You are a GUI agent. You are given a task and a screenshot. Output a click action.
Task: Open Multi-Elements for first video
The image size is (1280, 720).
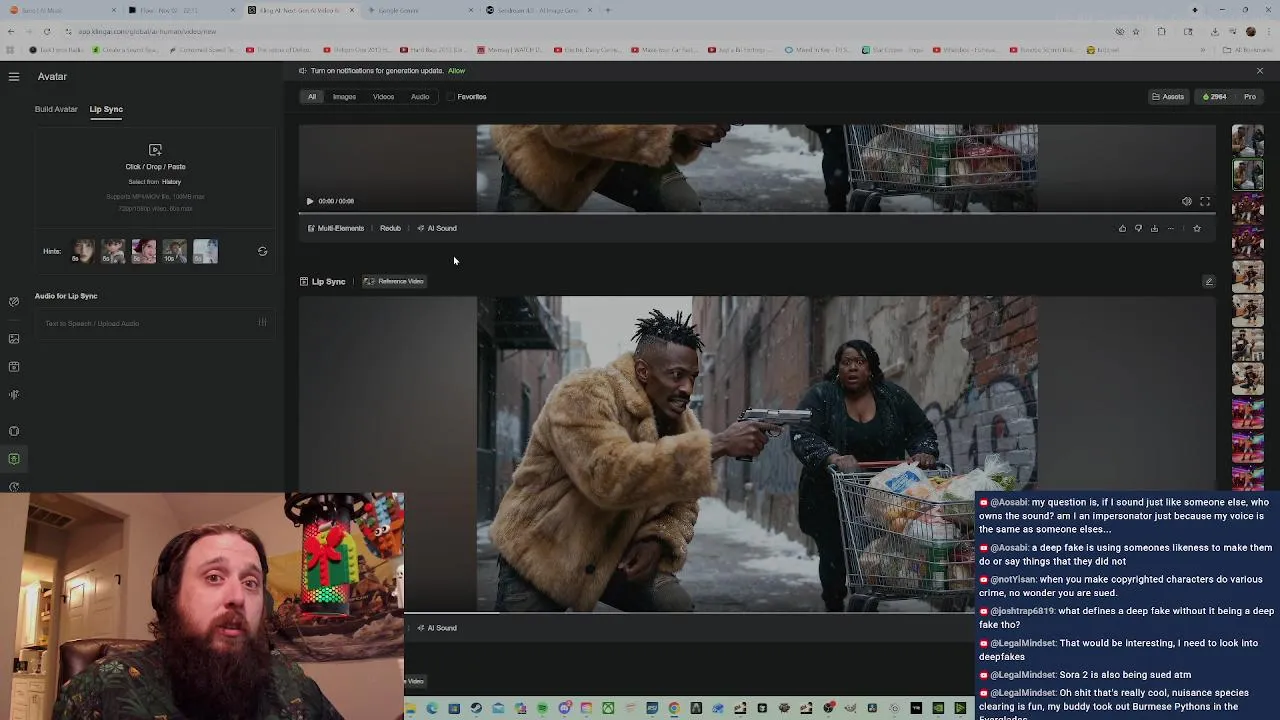336,228
